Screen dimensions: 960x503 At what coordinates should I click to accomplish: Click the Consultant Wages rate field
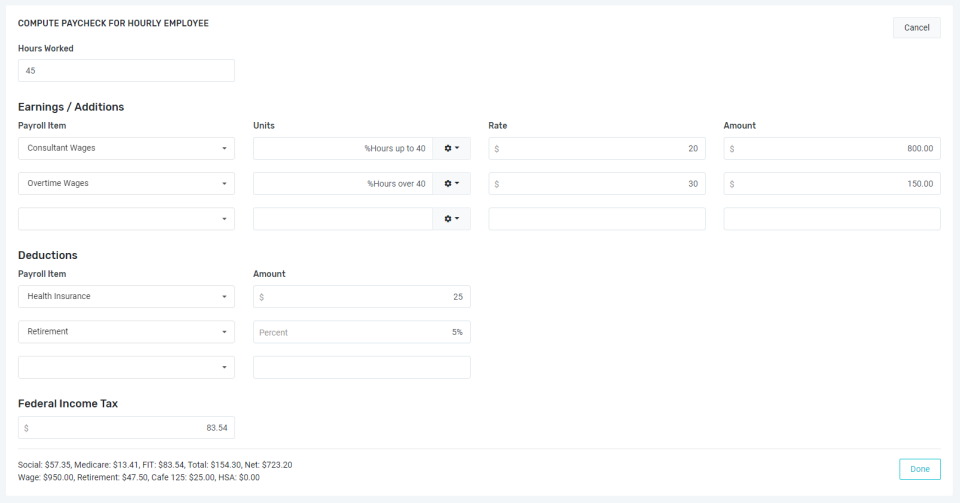click(597, 148)
